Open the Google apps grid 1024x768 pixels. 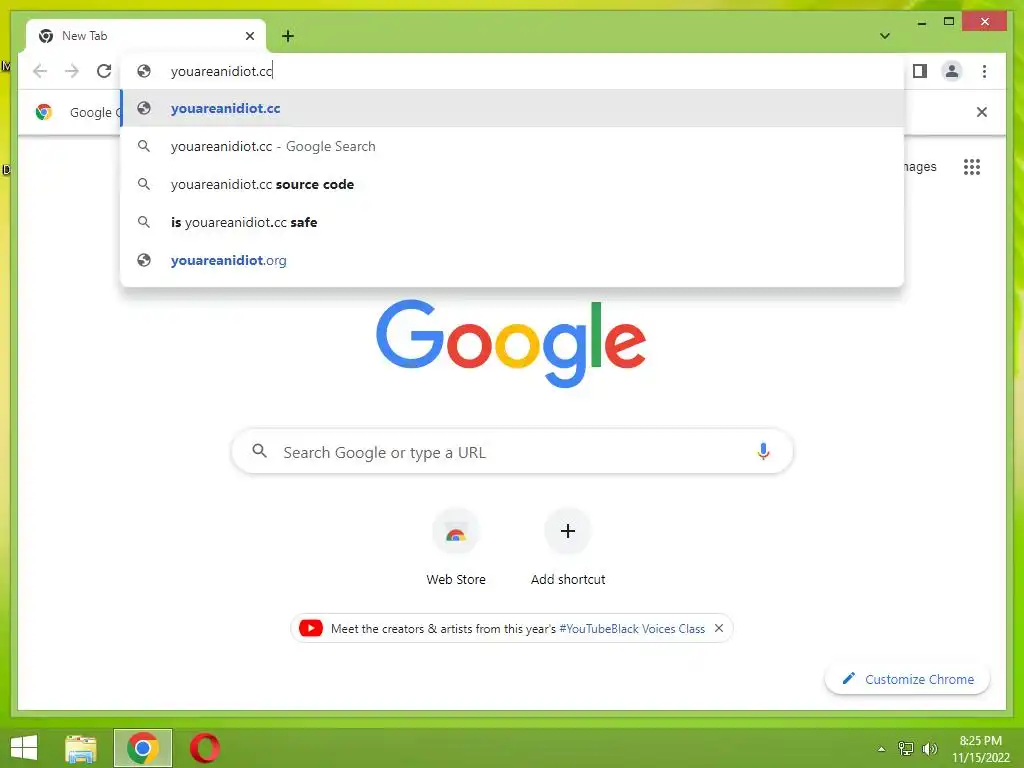[x=972, y=167]
